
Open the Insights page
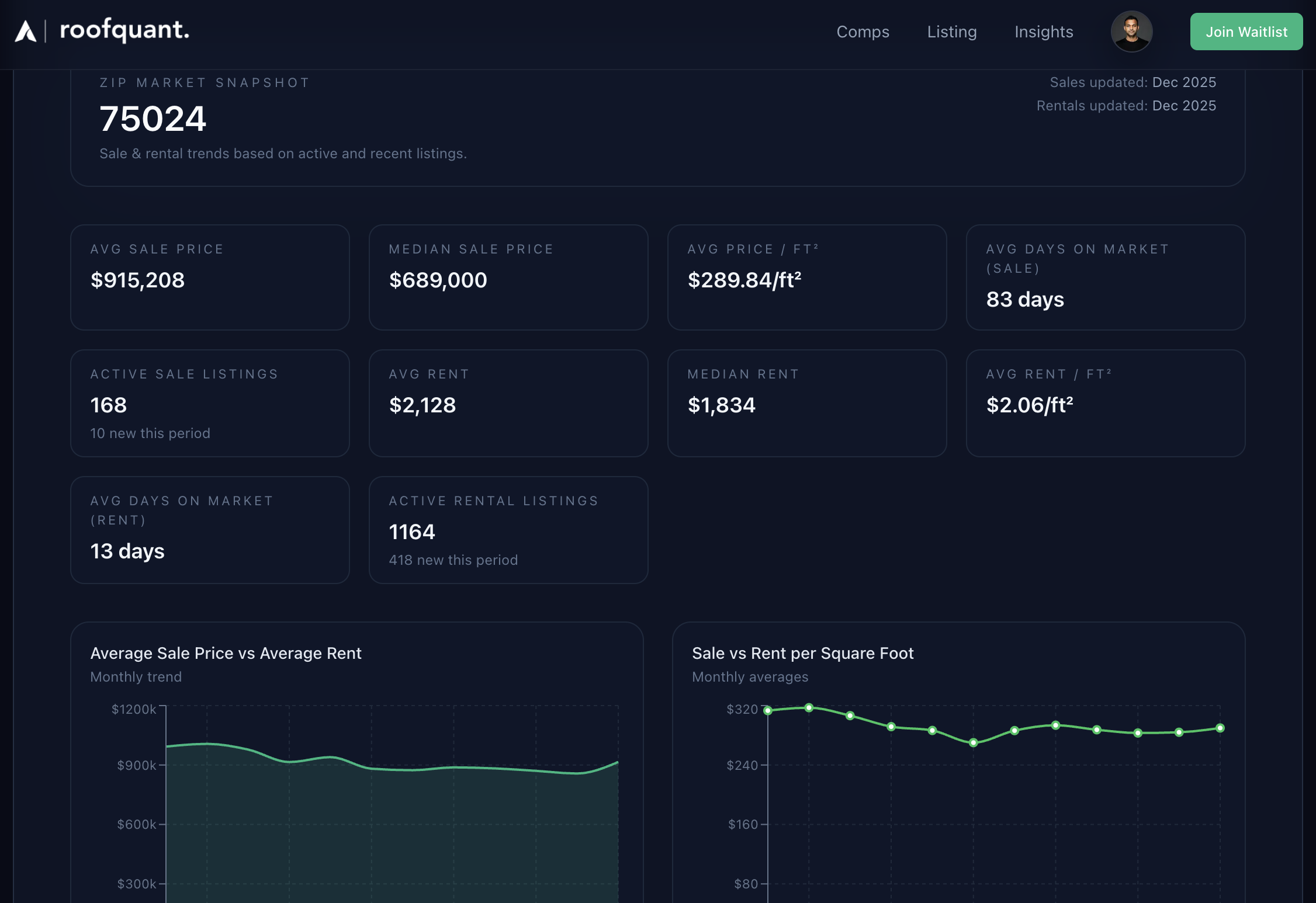click(x=1044, y=32)
